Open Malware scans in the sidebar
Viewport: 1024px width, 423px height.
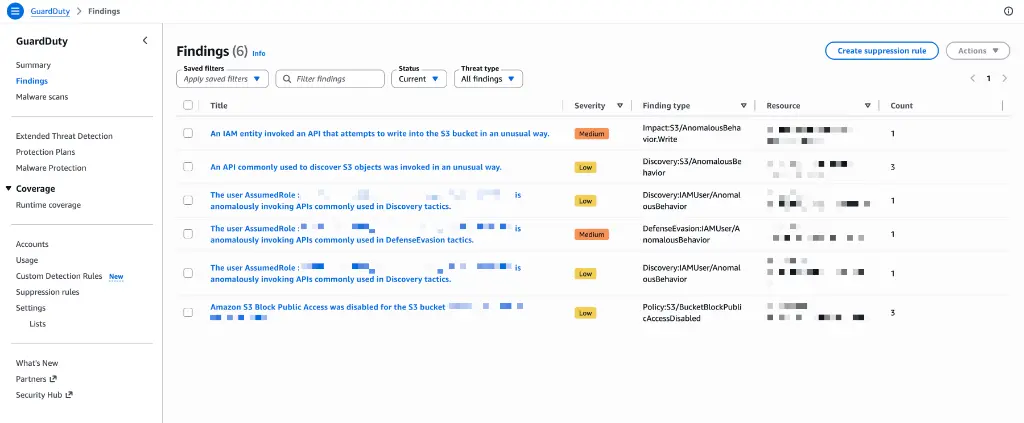coord(42,97)
